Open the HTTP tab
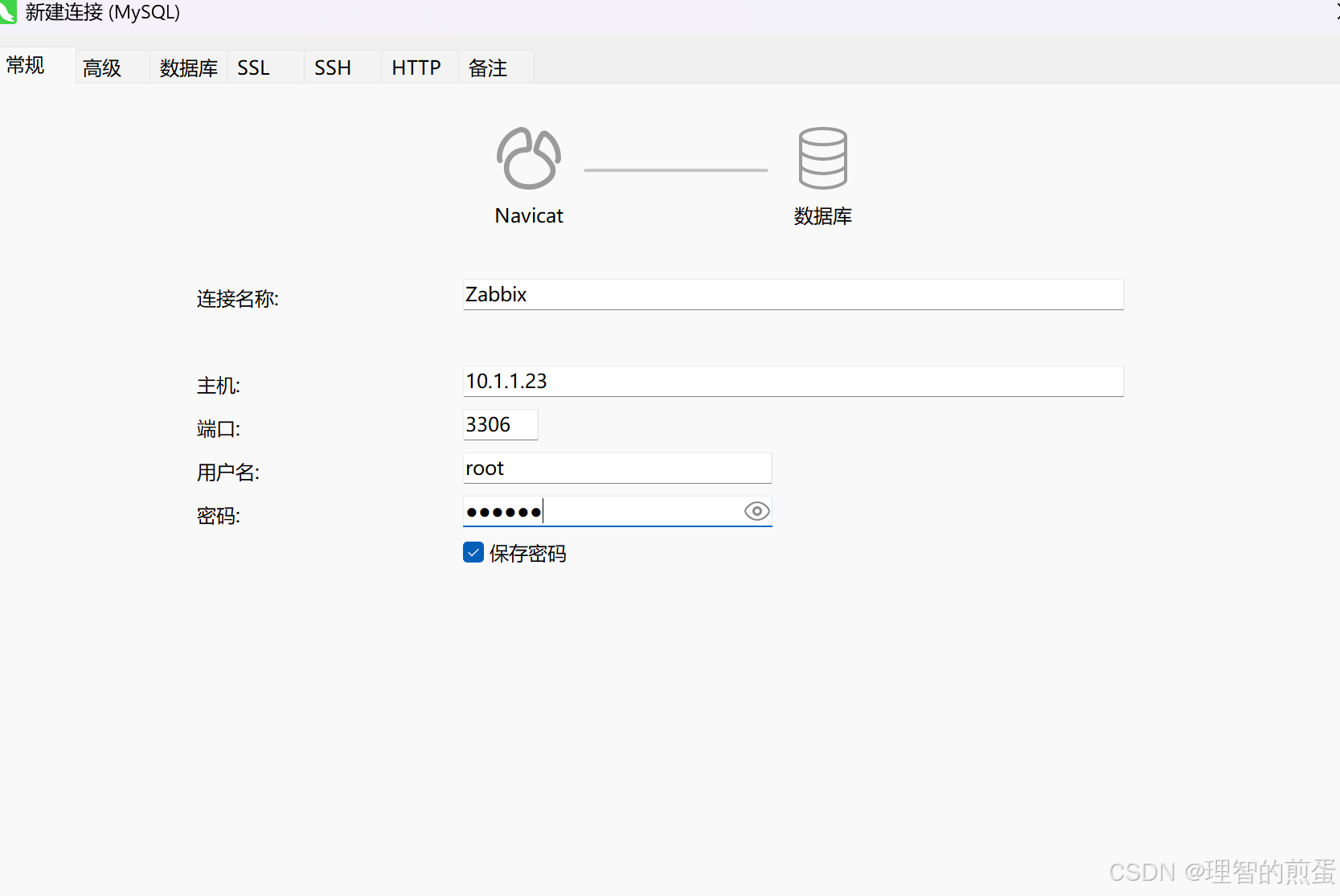The width and height of the screenshot is (1340, 896). 420,68
